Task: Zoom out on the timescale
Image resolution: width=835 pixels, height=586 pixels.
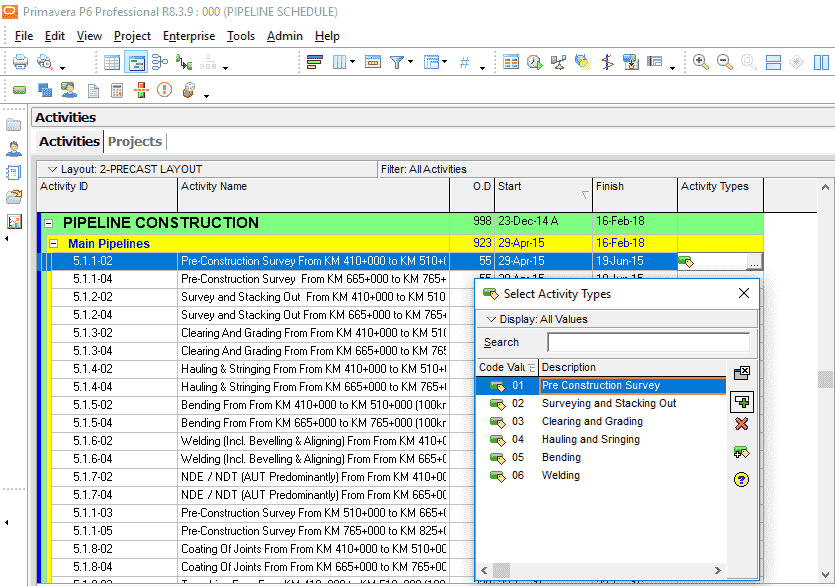Action: (725, 62)
